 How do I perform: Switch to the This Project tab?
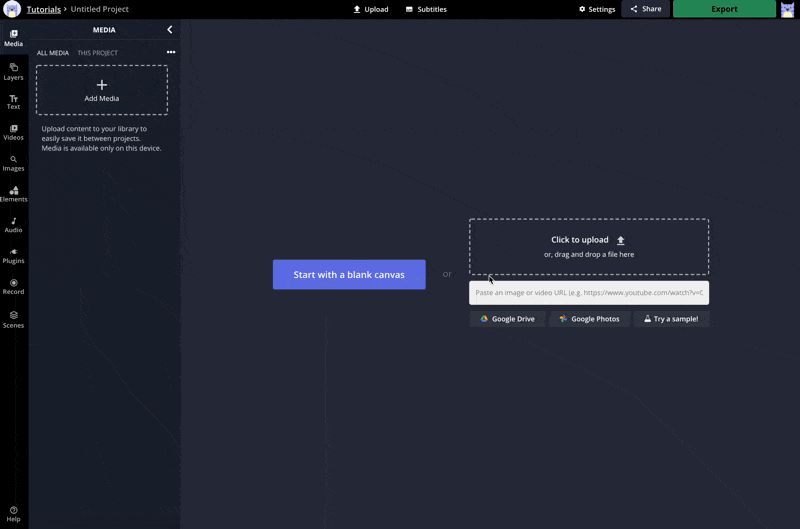point(97,53)
